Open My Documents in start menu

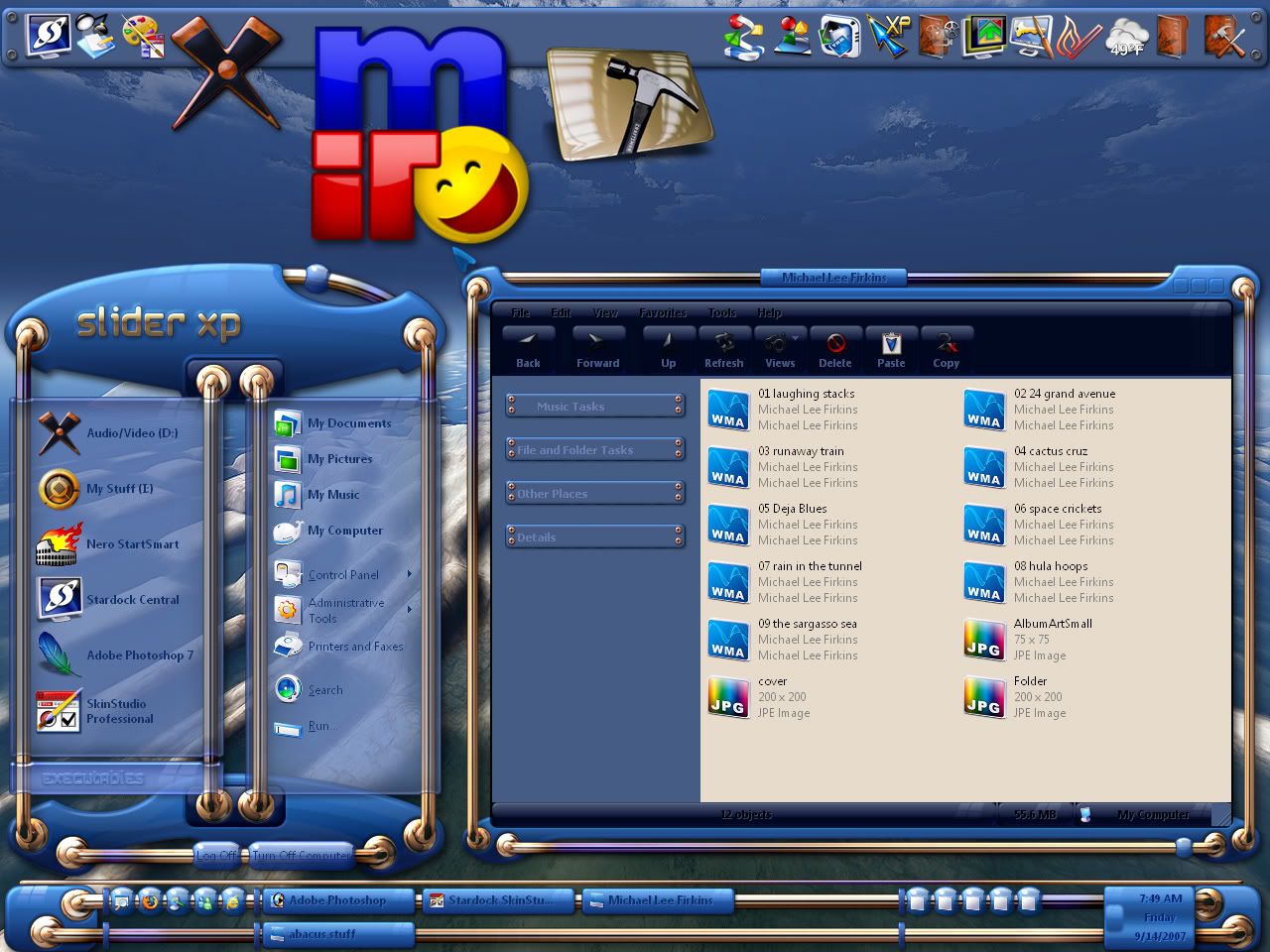(x=332, y=423)
